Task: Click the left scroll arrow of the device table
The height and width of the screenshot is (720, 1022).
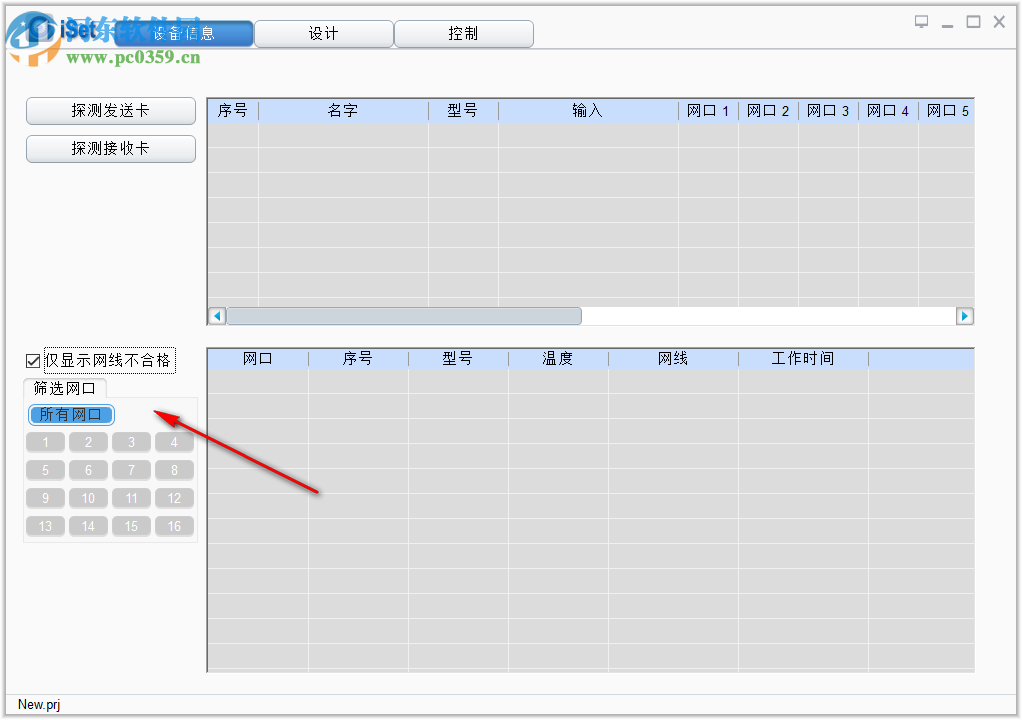Action: [216, 315]
